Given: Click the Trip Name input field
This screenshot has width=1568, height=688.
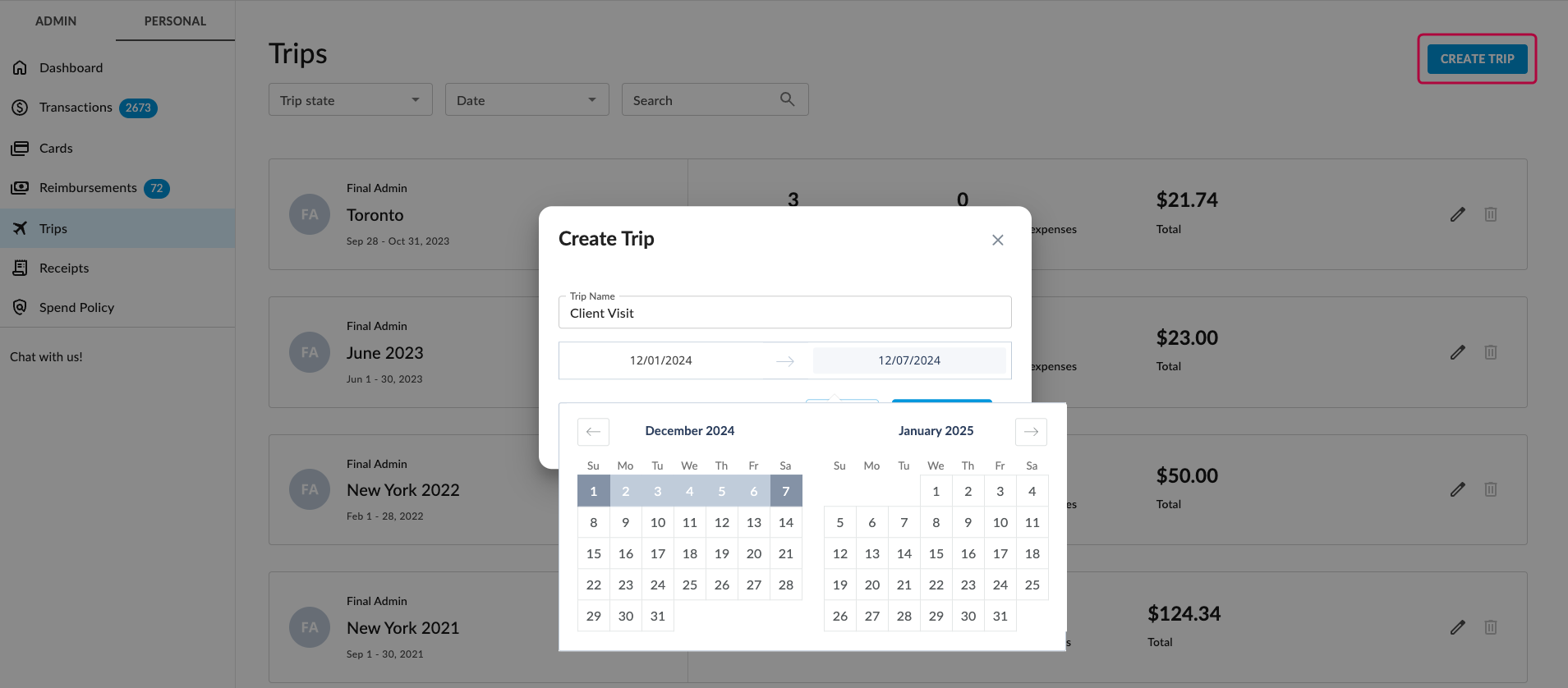Looking at the screenshot, I should pos(784,313).
